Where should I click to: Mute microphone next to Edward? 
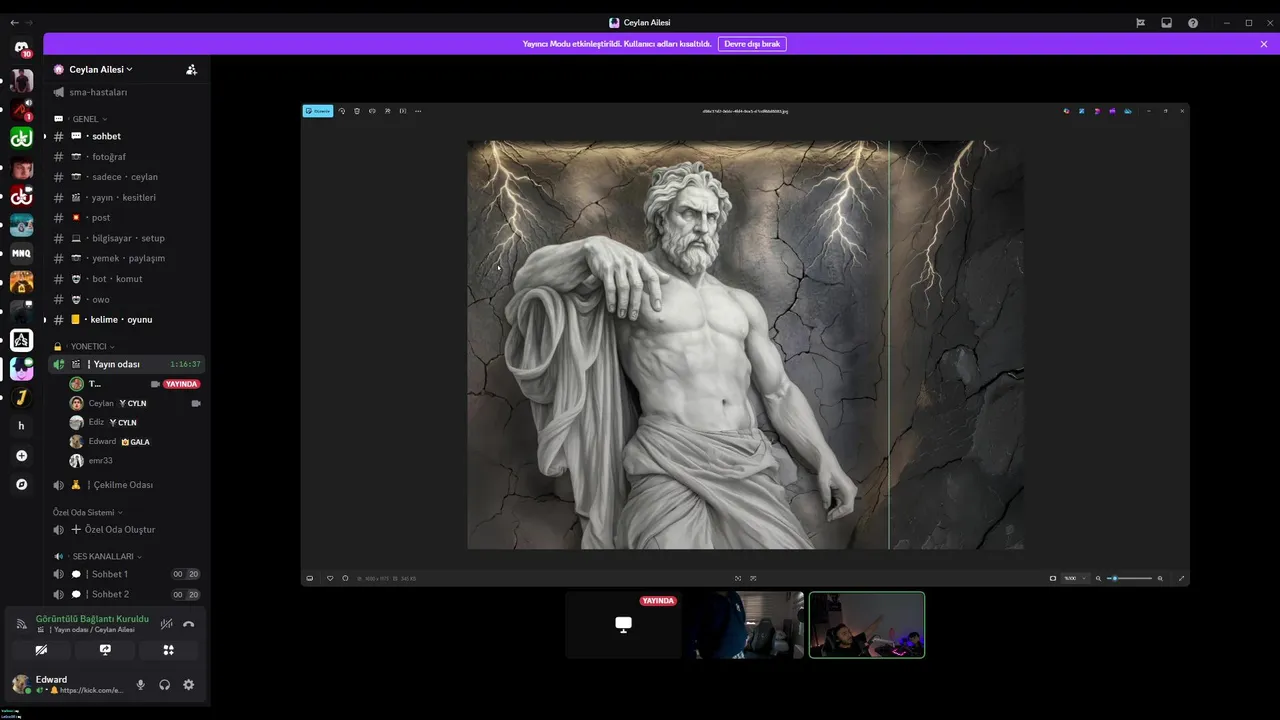pos(141,685)
